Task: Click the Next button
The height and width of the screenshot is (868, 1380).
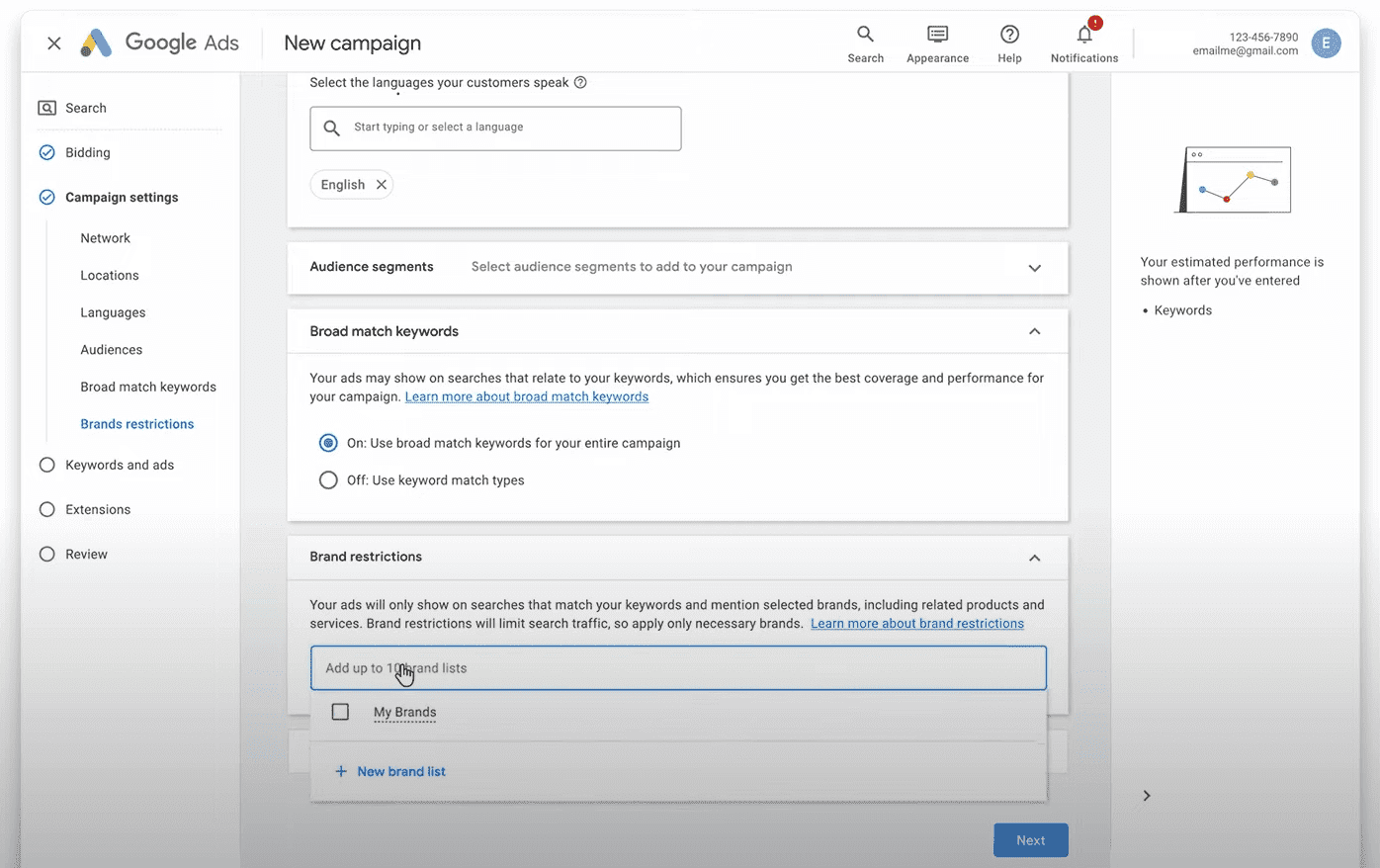Action: point(1031,840)
